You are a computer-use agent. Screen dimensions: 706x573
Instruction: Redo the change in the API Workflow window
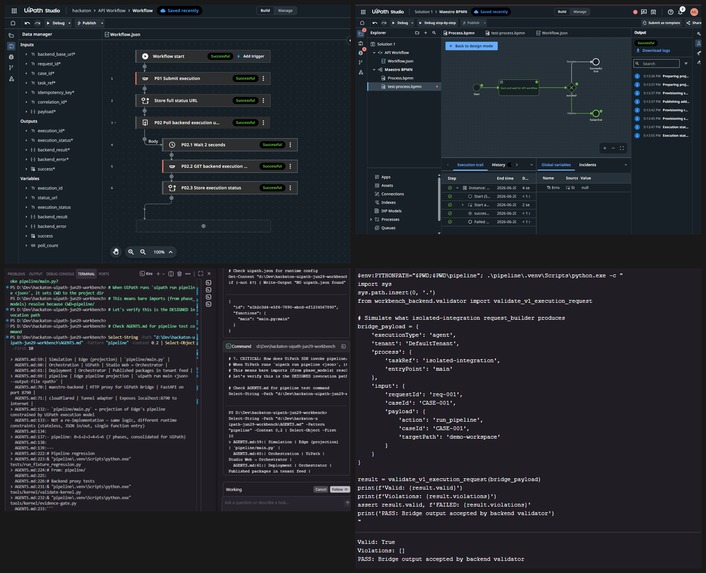click(x=37, y=23)
